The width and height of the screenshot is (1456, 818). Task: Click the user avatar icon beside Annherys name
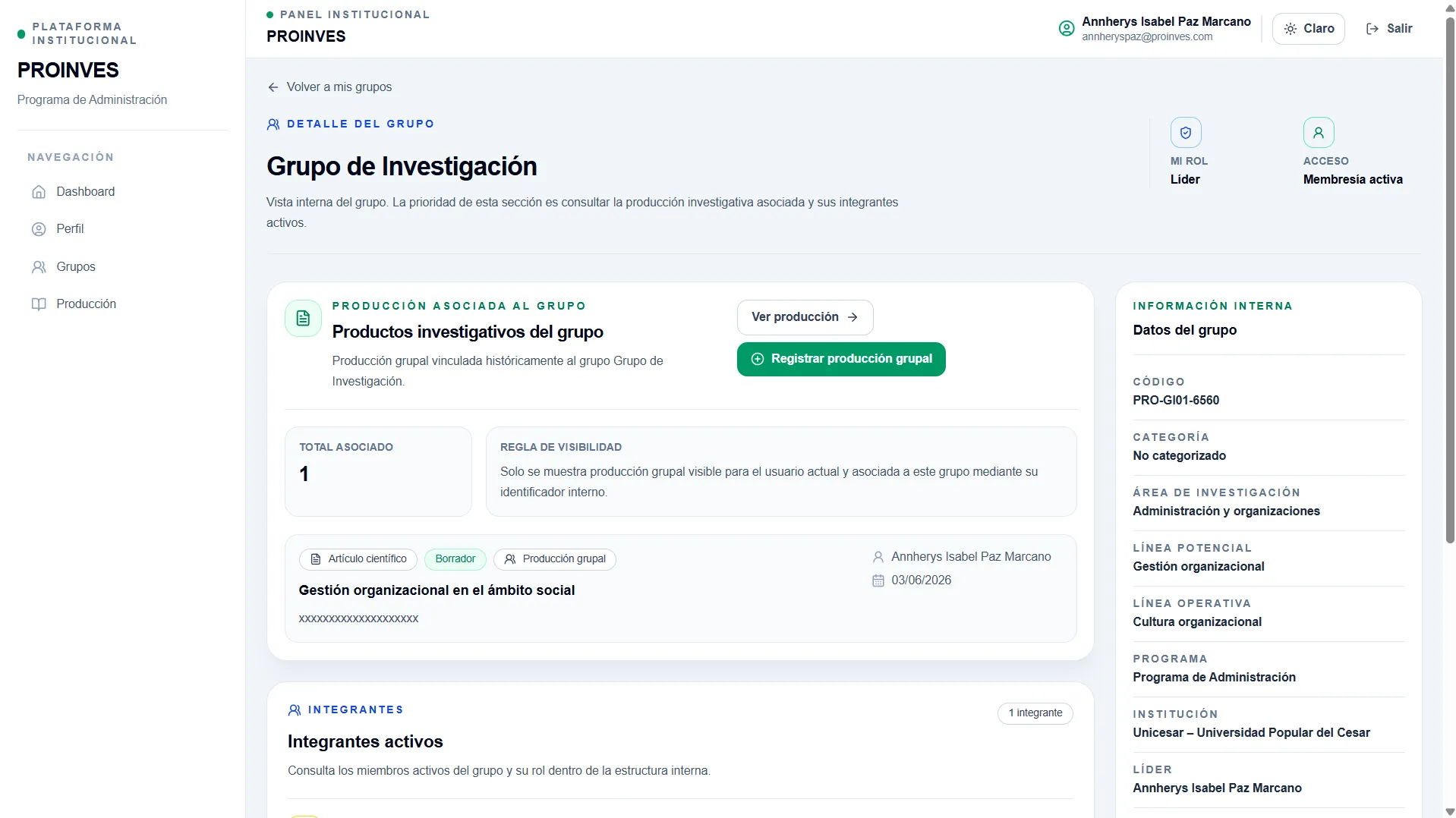coord(1067,29)
